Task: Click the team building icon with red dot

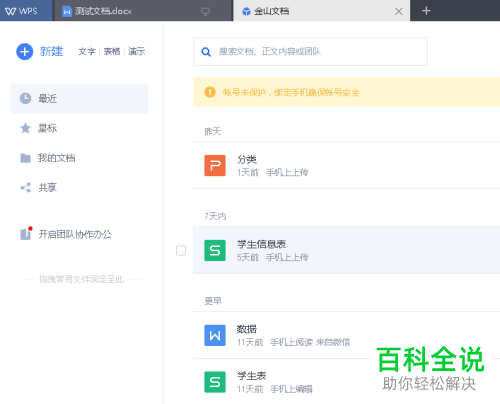Action: [26, 233]
